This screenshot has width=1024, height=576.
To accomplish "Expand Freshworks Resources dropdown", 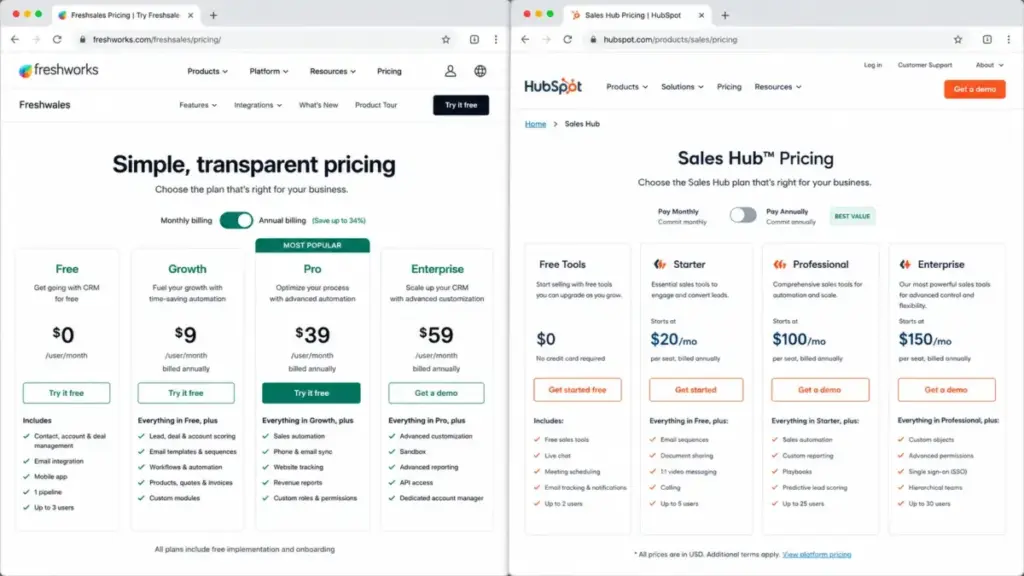I will (332, 71).
